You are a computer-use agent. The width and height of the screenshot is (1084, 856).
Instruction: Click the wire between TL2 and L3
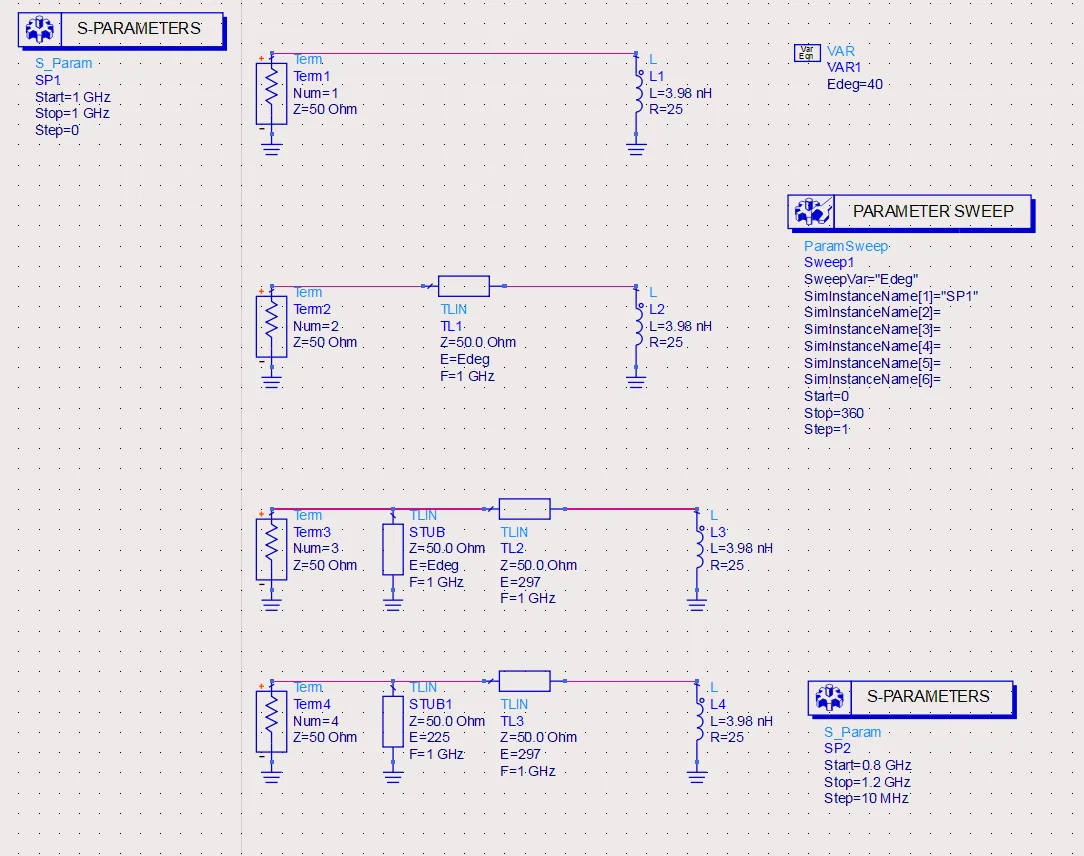631,509
